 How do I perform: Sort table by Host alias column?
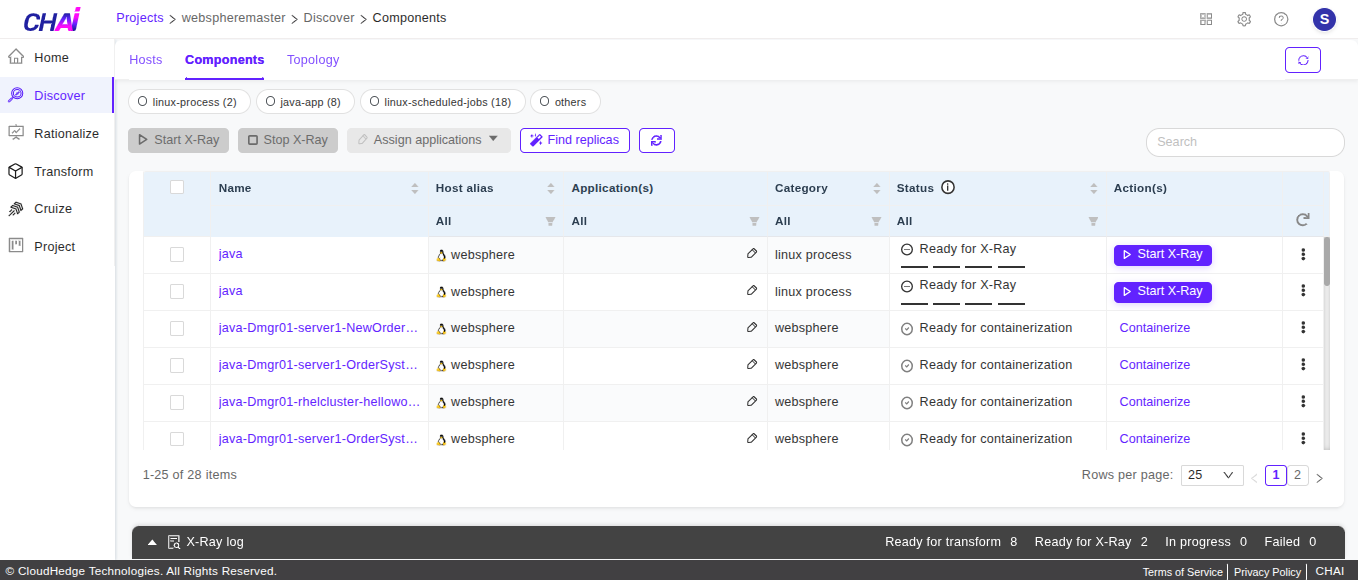click(x=550, y=188)
